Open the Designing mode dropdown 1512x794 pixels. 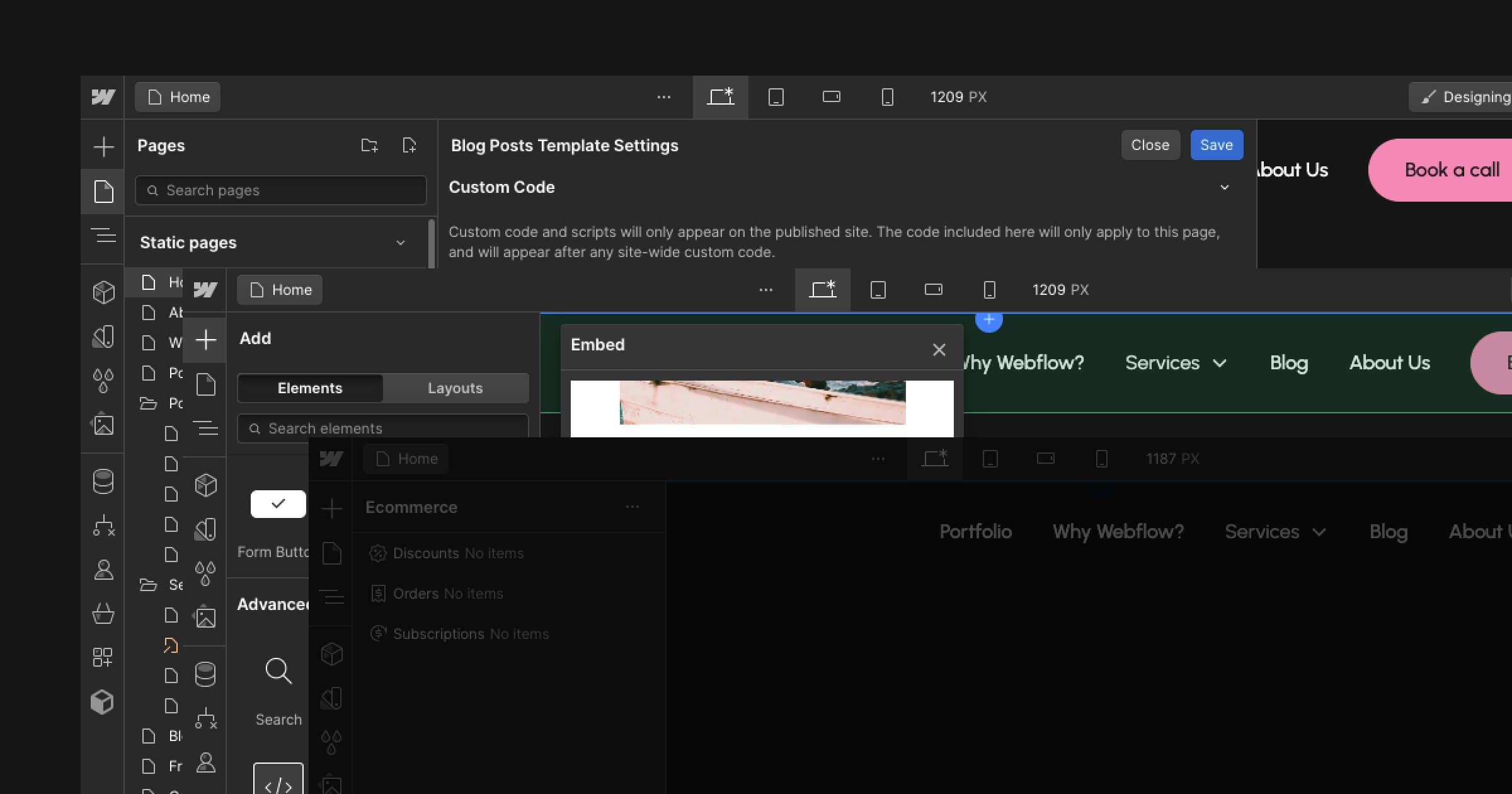[x=1460, y=97]
